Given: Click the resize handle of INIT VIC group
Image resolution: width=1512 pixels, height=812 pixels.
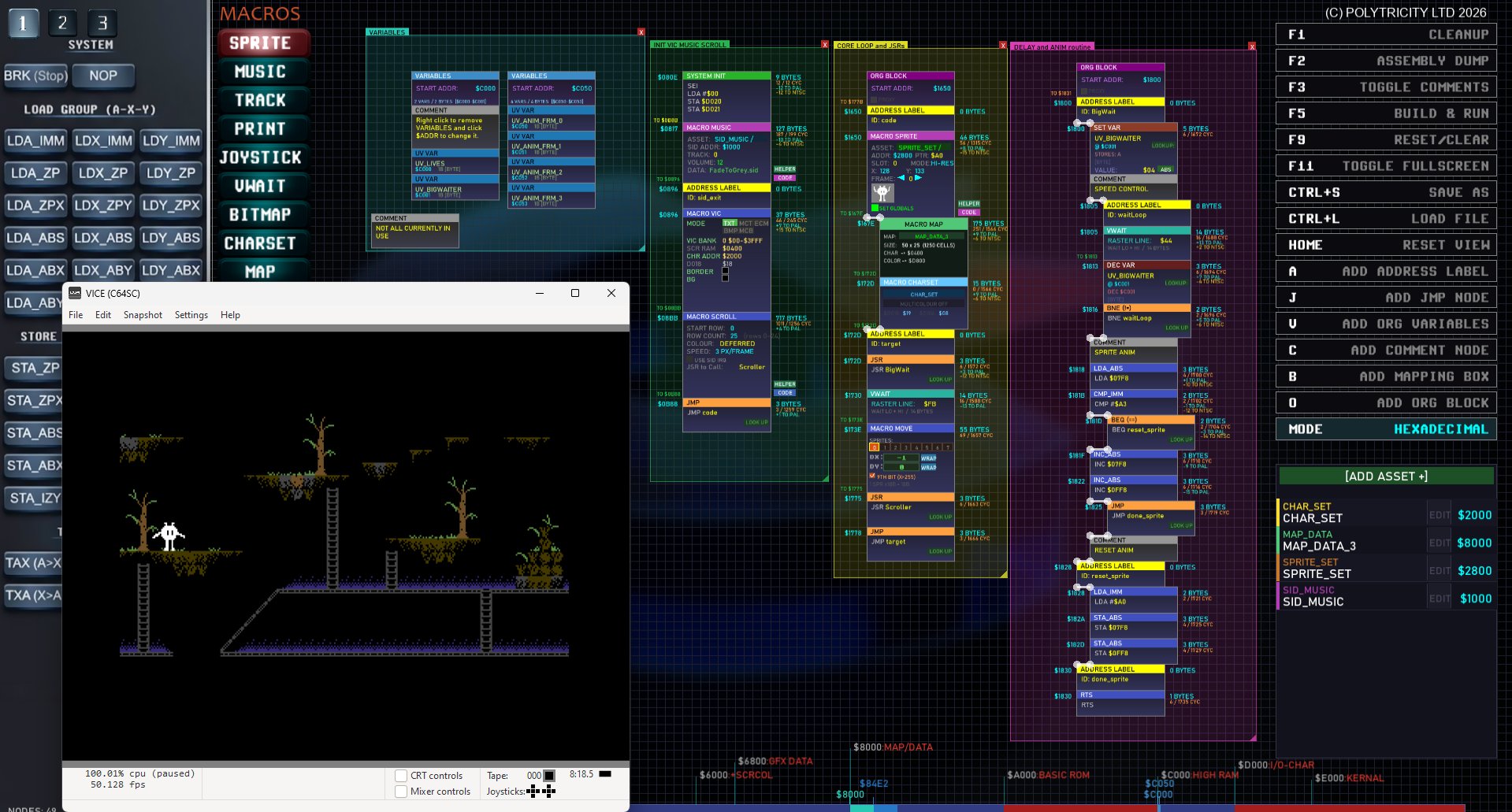Looking at the screenshot, I should [825, 478].
